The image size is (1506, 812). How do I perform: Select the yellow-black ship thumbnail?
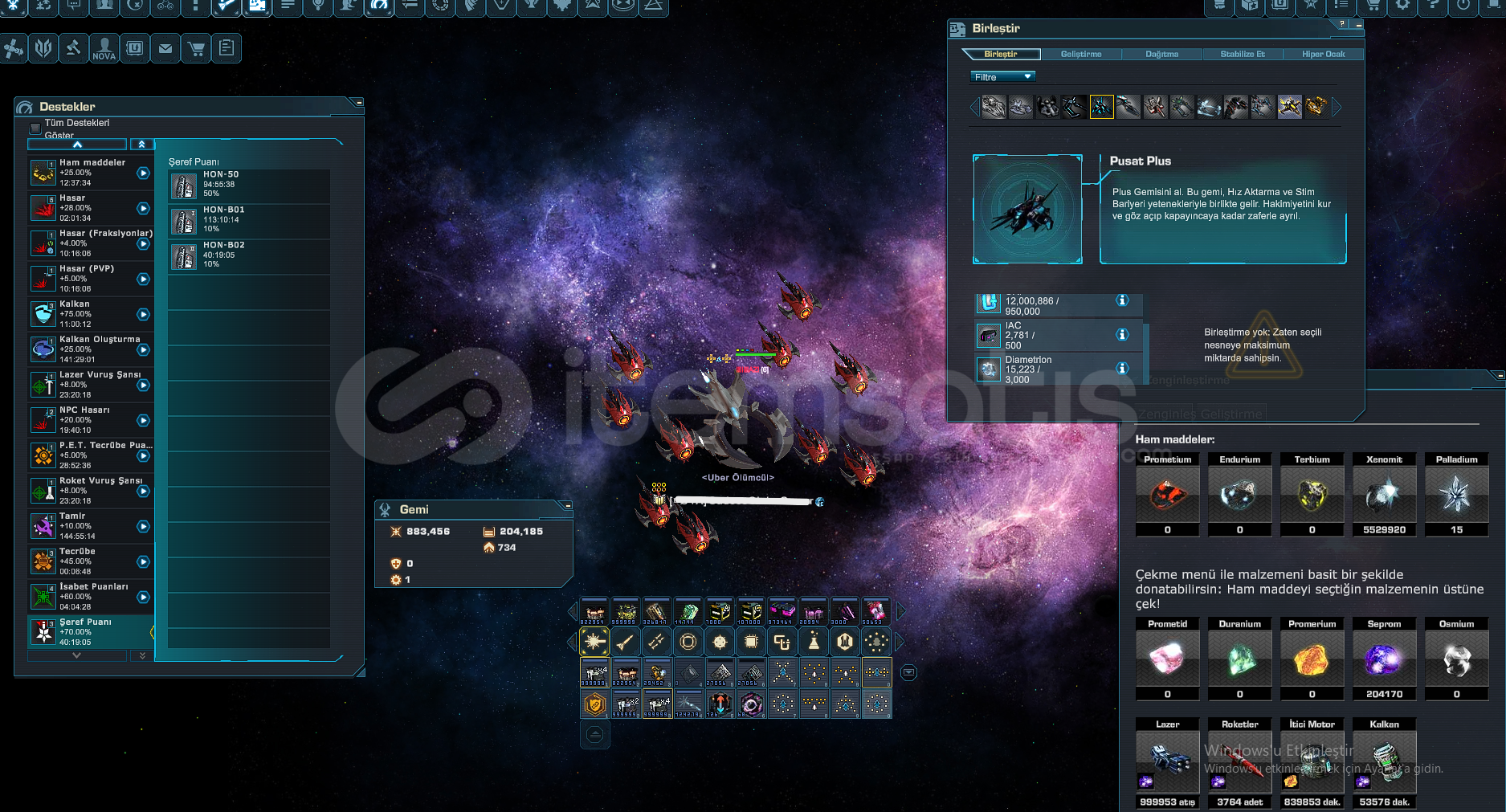[x=1290, y=107]
